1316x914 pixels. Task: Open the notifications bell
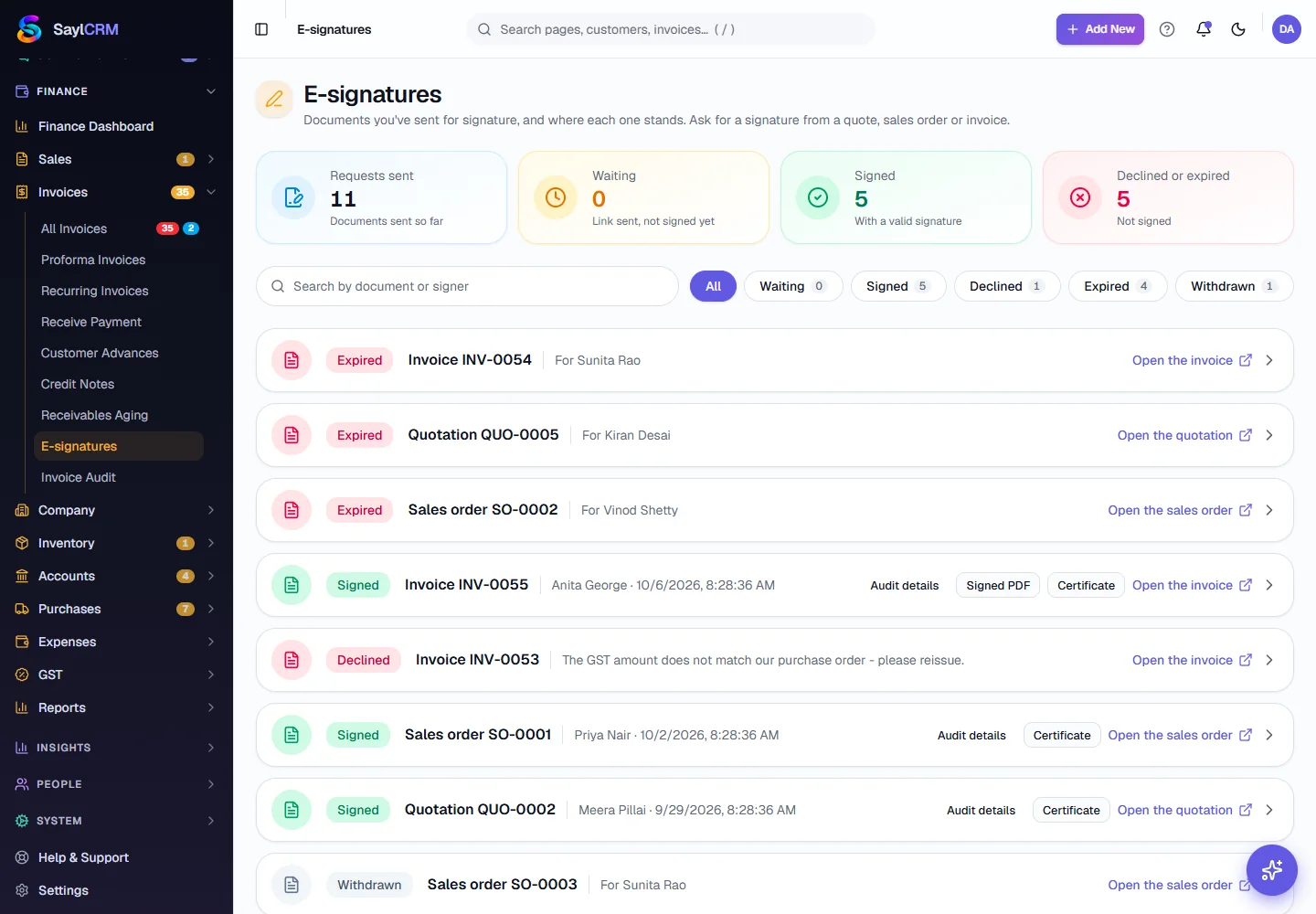[x=1204, y=29]
